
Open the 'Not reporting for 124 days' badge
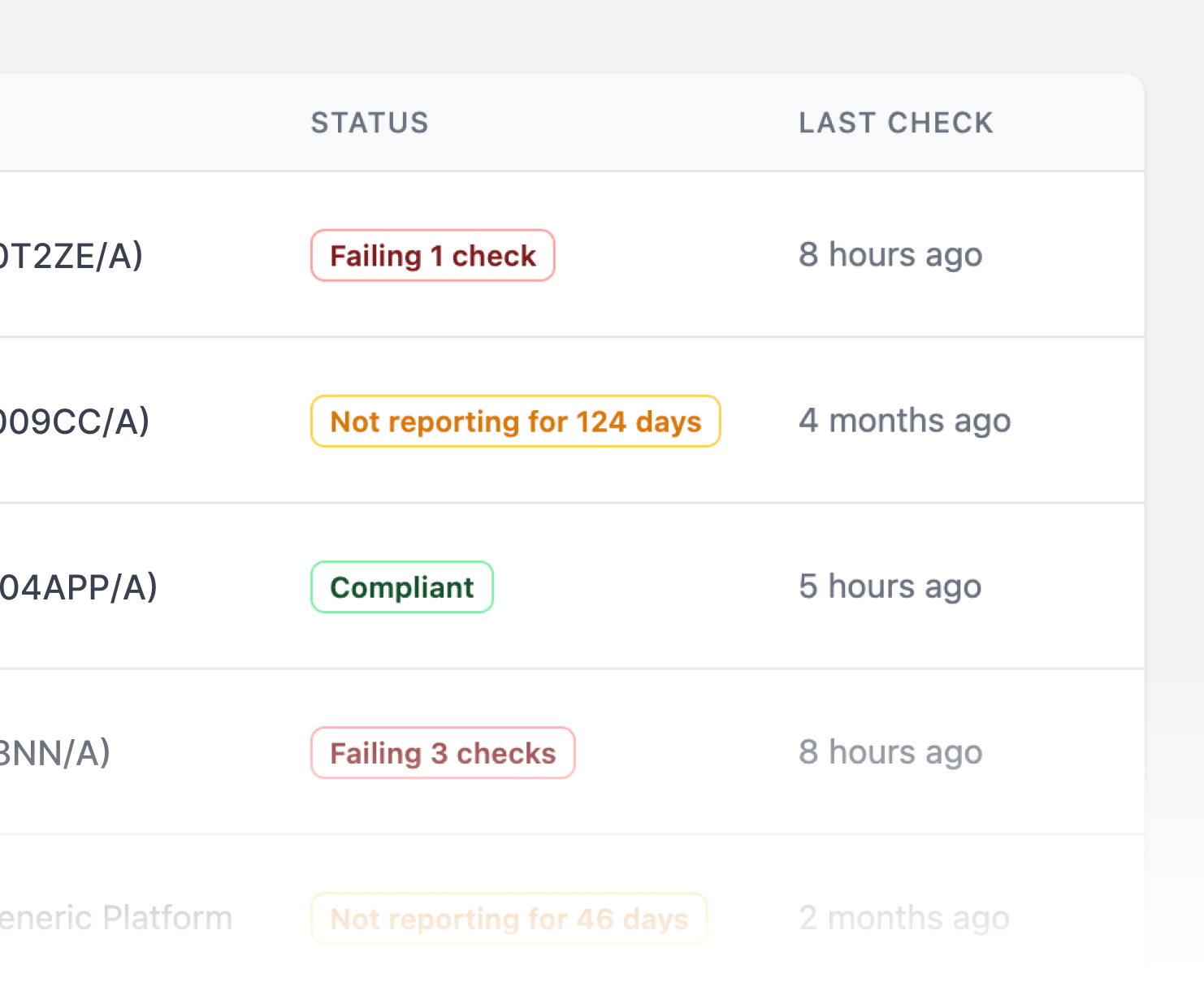515,422
